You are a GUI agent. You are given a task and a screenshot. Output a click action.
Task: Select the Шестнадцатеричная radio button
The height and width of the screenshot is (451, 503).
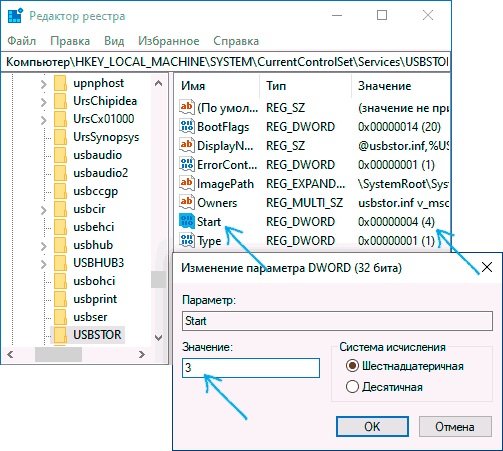(352, 366)
